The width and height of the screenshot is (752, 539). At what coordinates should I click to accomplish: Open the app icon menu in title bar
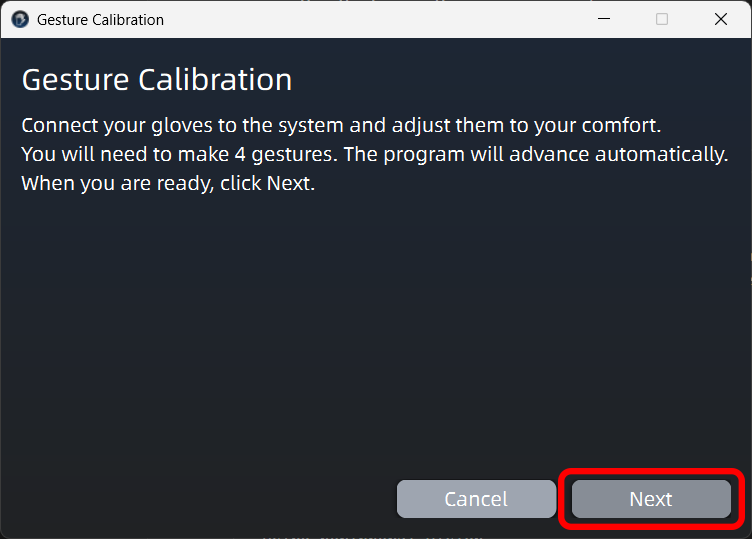(x=20, y=20)
